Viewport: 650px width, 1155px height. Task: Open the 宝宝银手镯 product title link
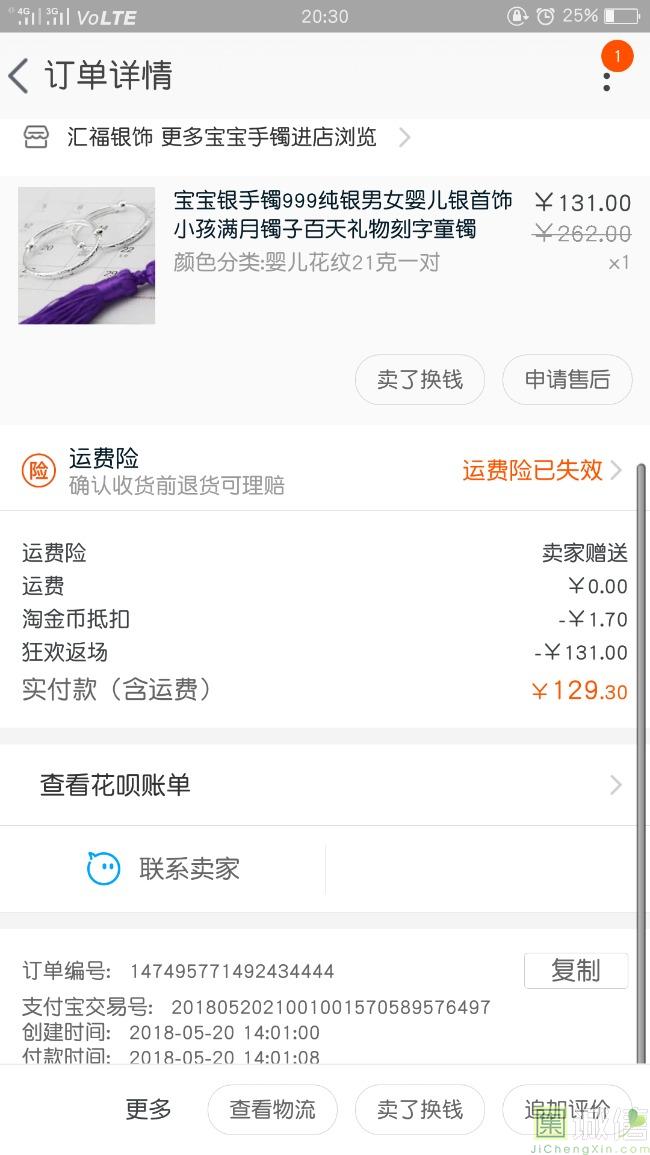(x=342, y=215)
